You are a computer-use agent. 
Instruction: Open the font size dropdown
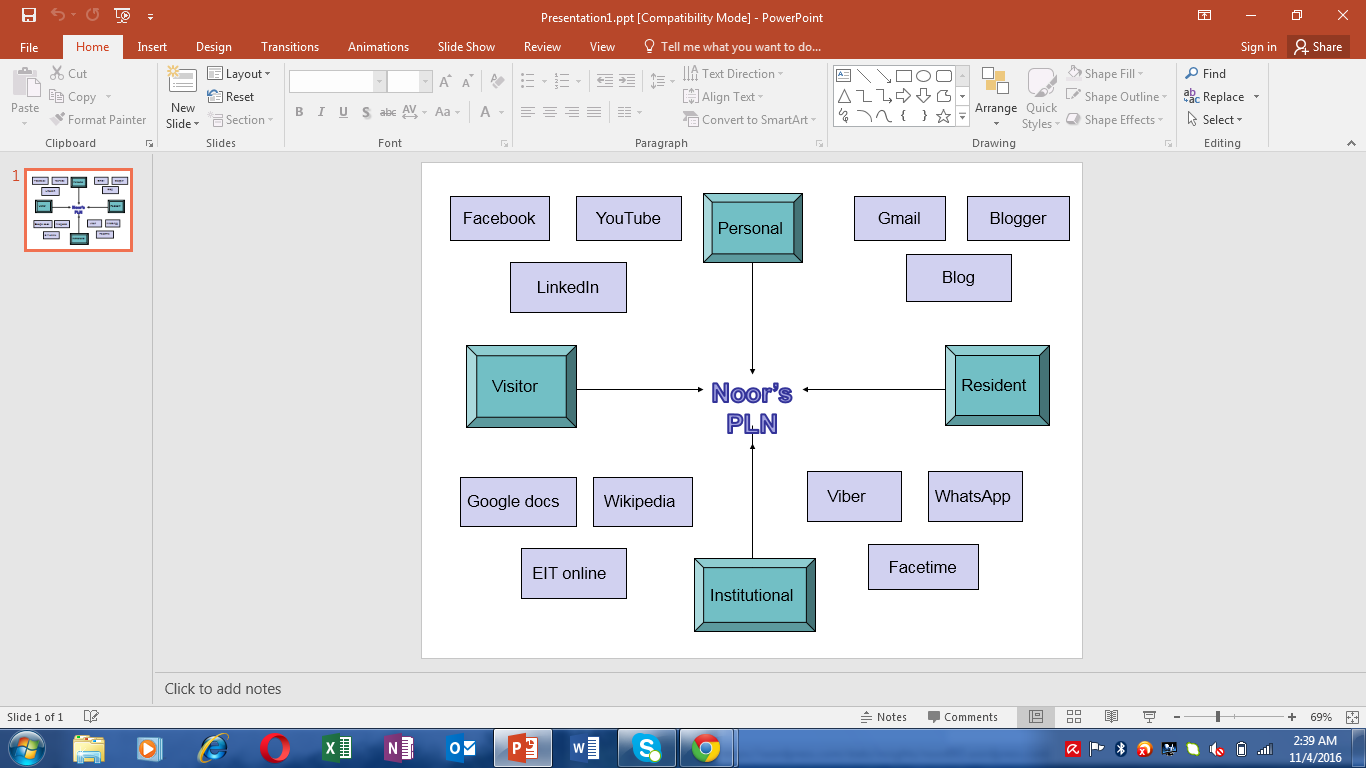click(x=426, y=82)
